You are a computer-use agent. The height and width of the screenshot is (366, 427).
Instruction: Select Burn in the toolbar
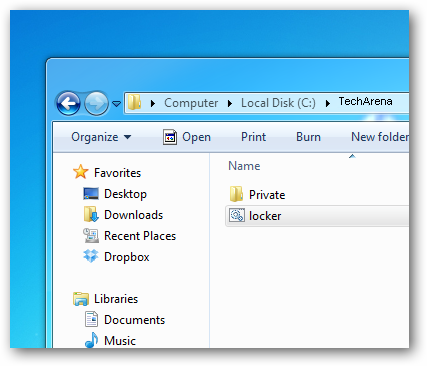point(308,137)
